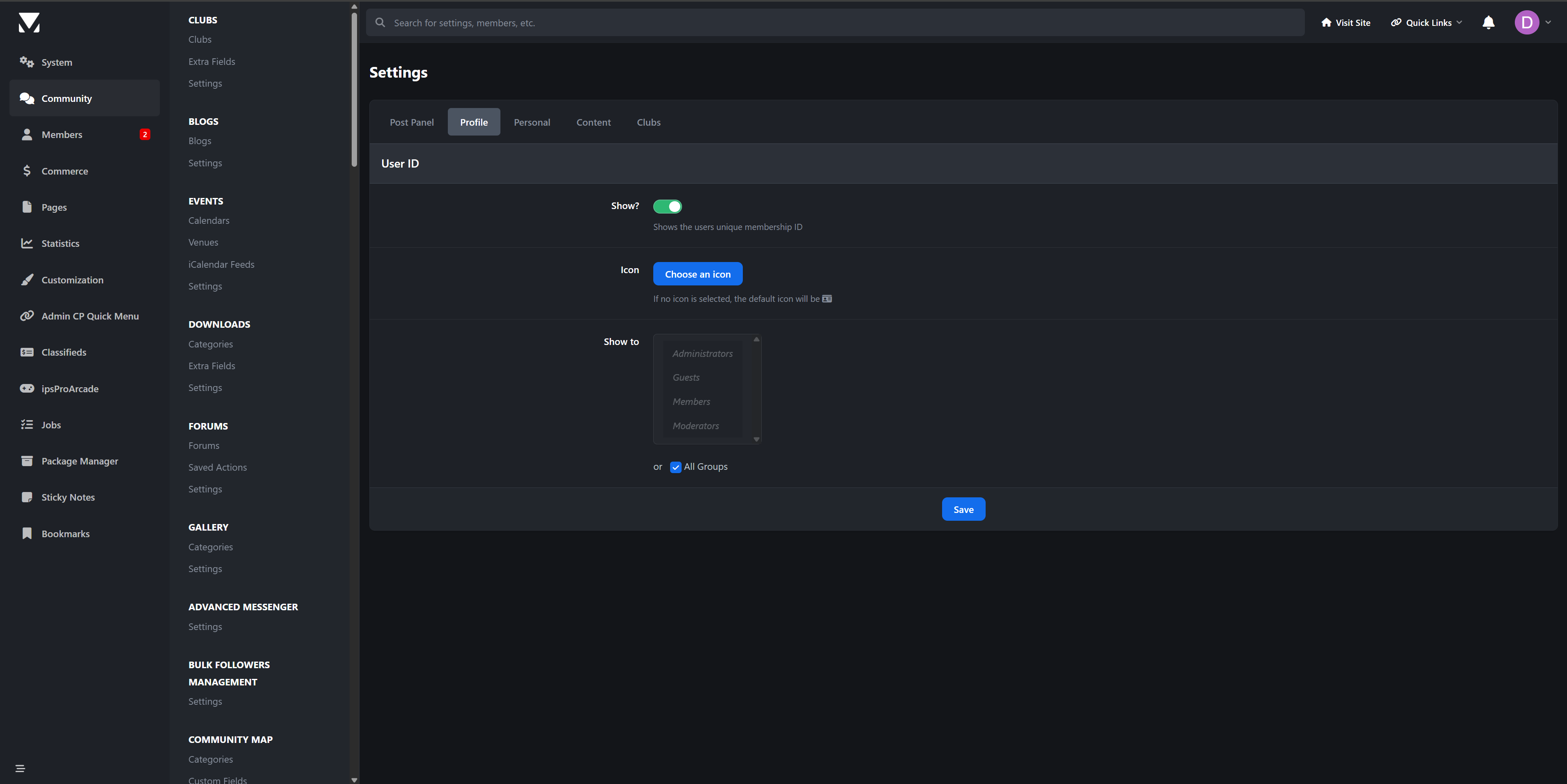Uncheck the All Groups checkbox
The height and width of the screenshot is (784, 1567).
point(675,467)
